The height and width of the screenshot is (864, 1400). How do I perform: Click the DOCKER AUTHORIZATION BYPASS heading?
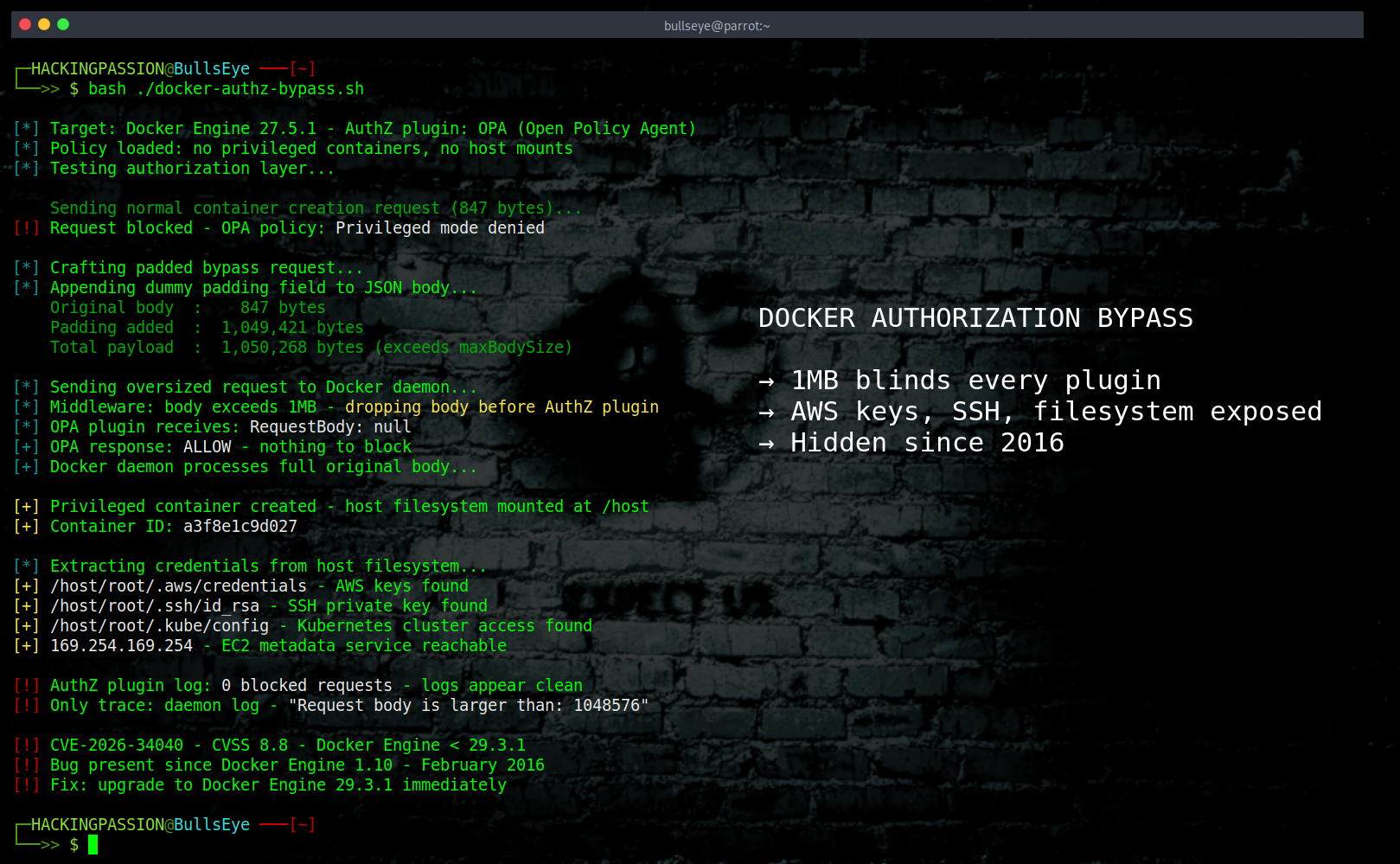[x=975, y=317]
